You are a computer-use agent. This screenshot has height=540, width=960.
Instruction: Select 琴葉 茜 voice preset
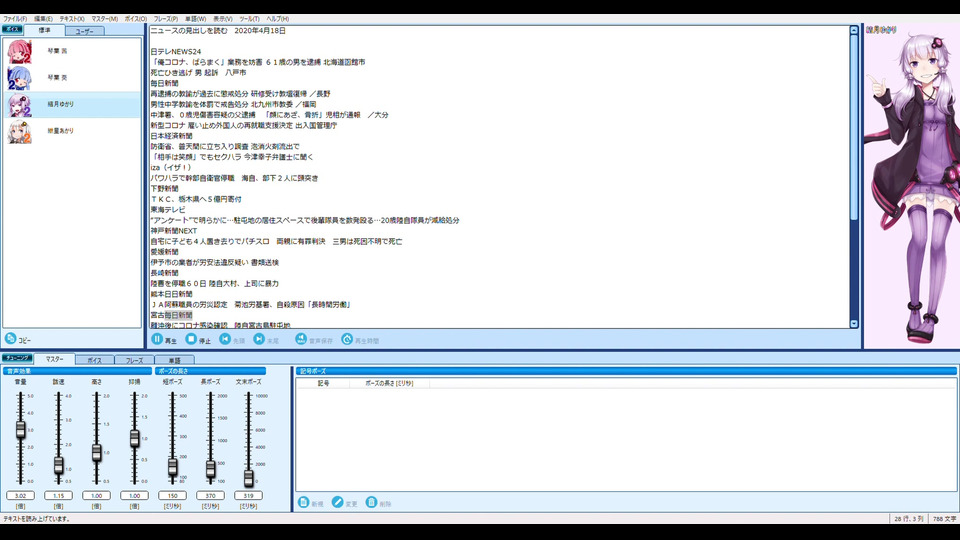click(72, 51)
